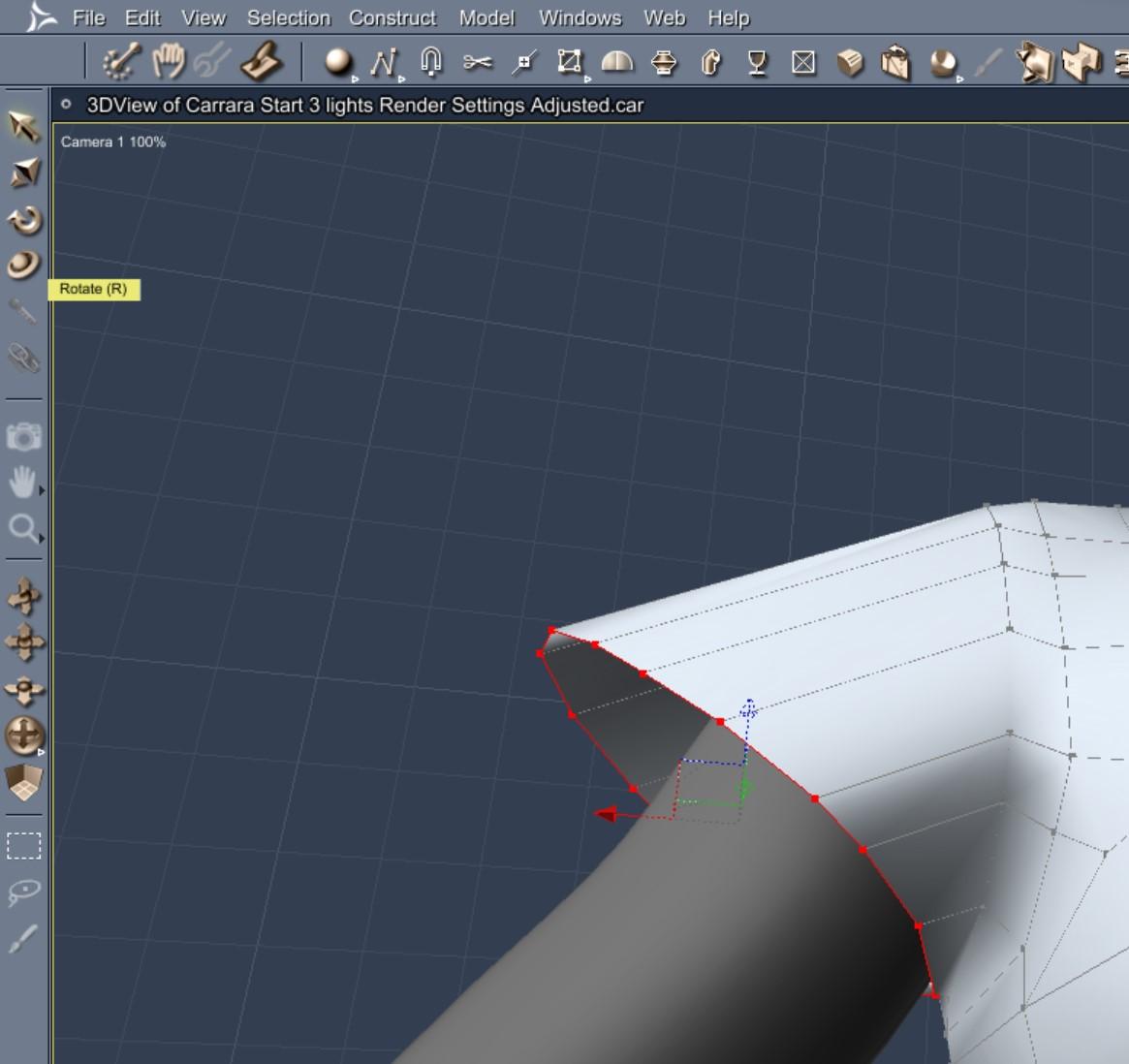Select the three-way arrows camera tool
The height and width of the screenshot is (1064, 1129).
click(24, 690)
